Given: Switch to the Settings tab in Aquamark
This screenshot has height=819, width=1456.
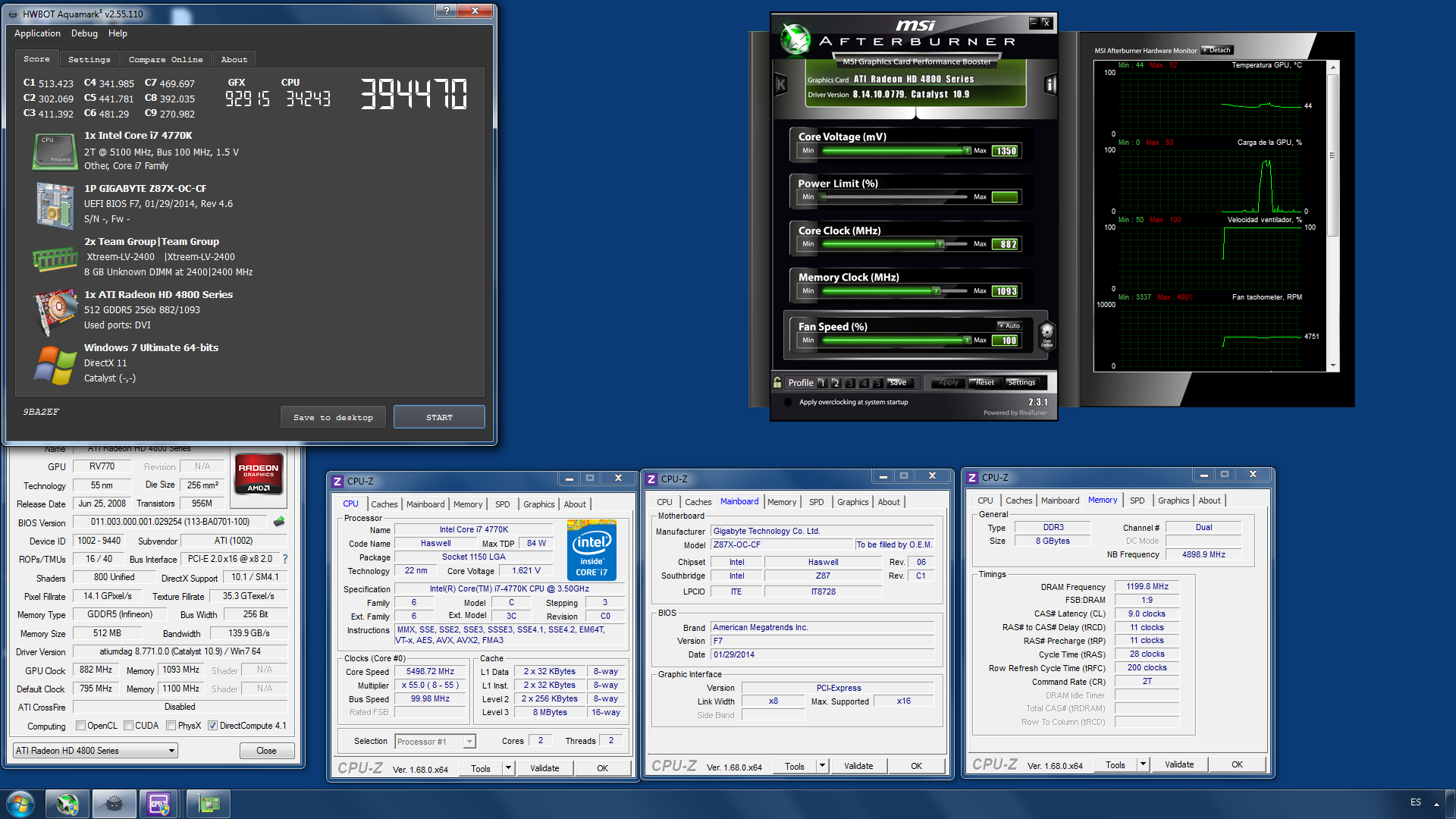Looking at the screenshot, I should (x=89, y=59).
